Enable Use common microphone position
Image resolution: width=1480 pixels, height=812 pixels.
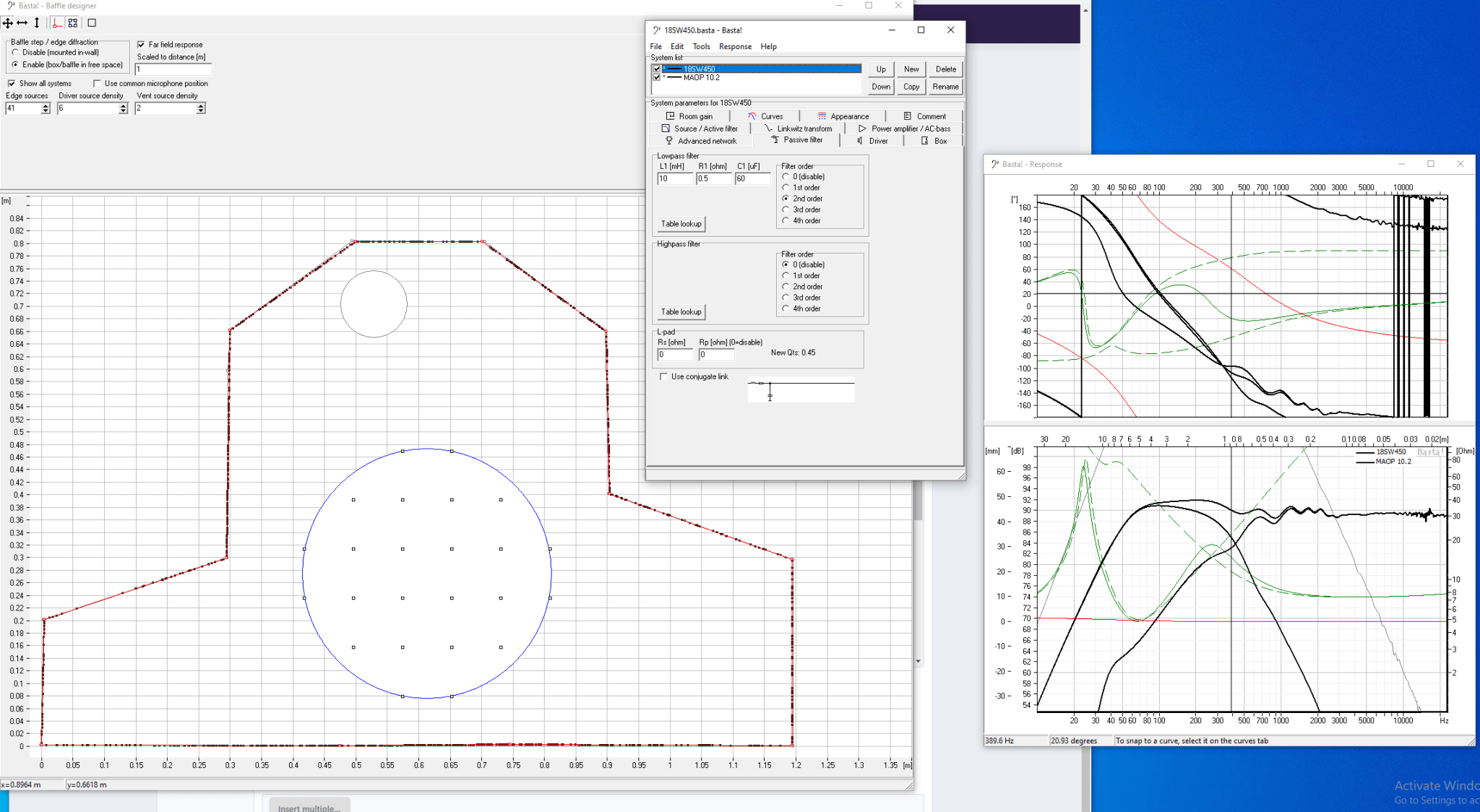point(97,84)
